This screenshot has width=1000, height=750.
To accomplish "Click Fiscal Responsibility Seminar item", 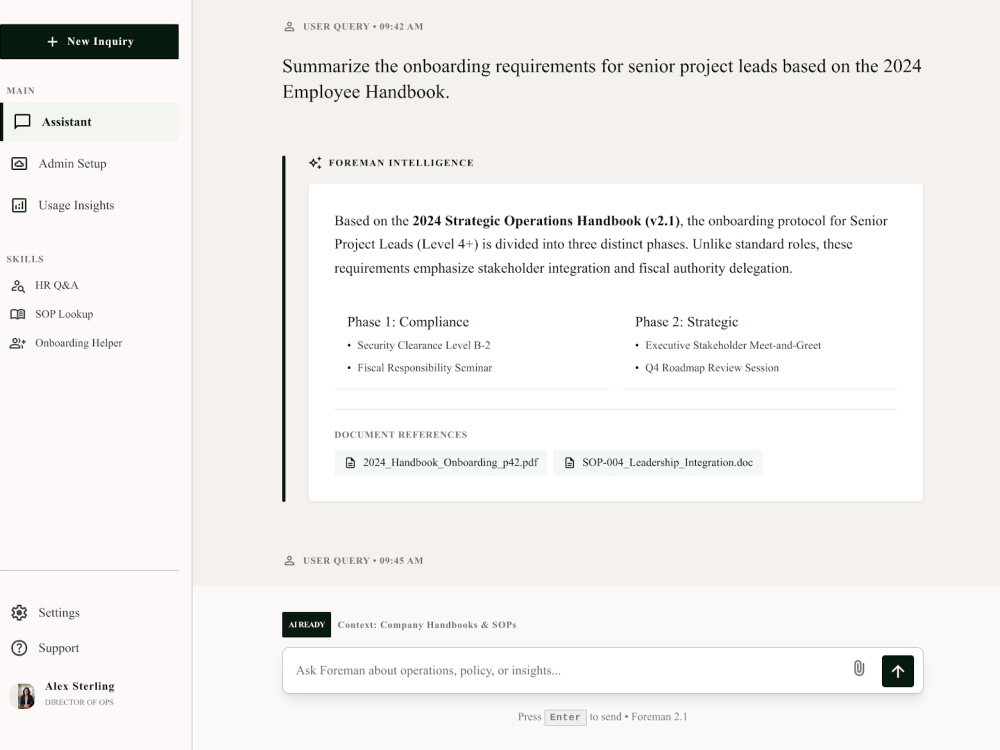I will click(x=425, y=368).
